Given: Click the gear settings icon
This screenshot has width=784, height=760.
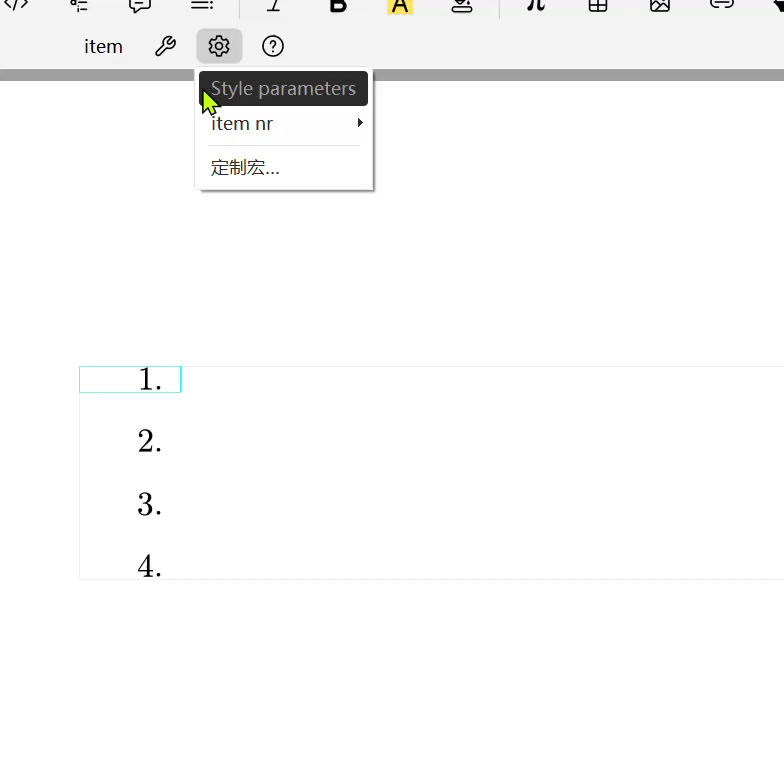Looking at the screenshot, I should (219, 46).
